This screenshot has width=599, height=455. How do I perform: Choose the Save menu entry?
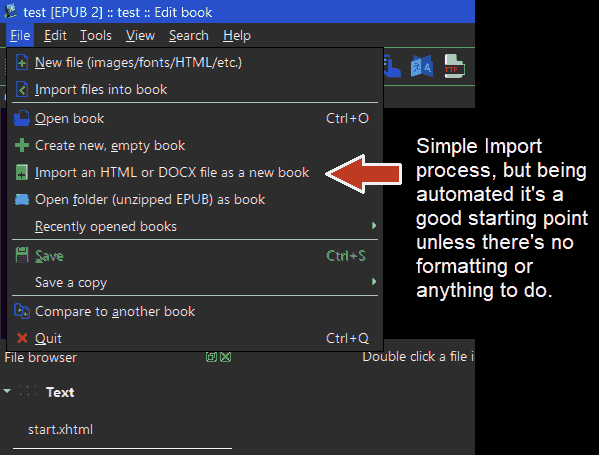(x=195, y=256)
